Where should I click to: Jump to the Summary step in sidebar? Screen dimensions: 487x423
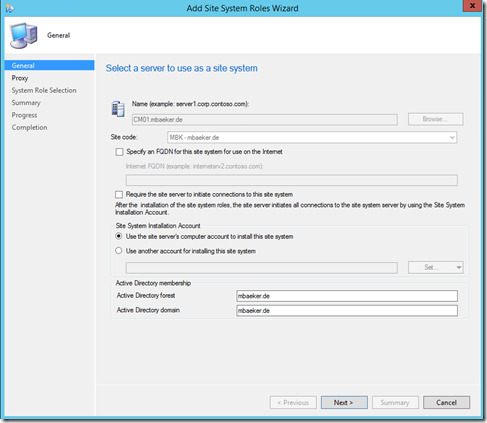coord(26,103)
